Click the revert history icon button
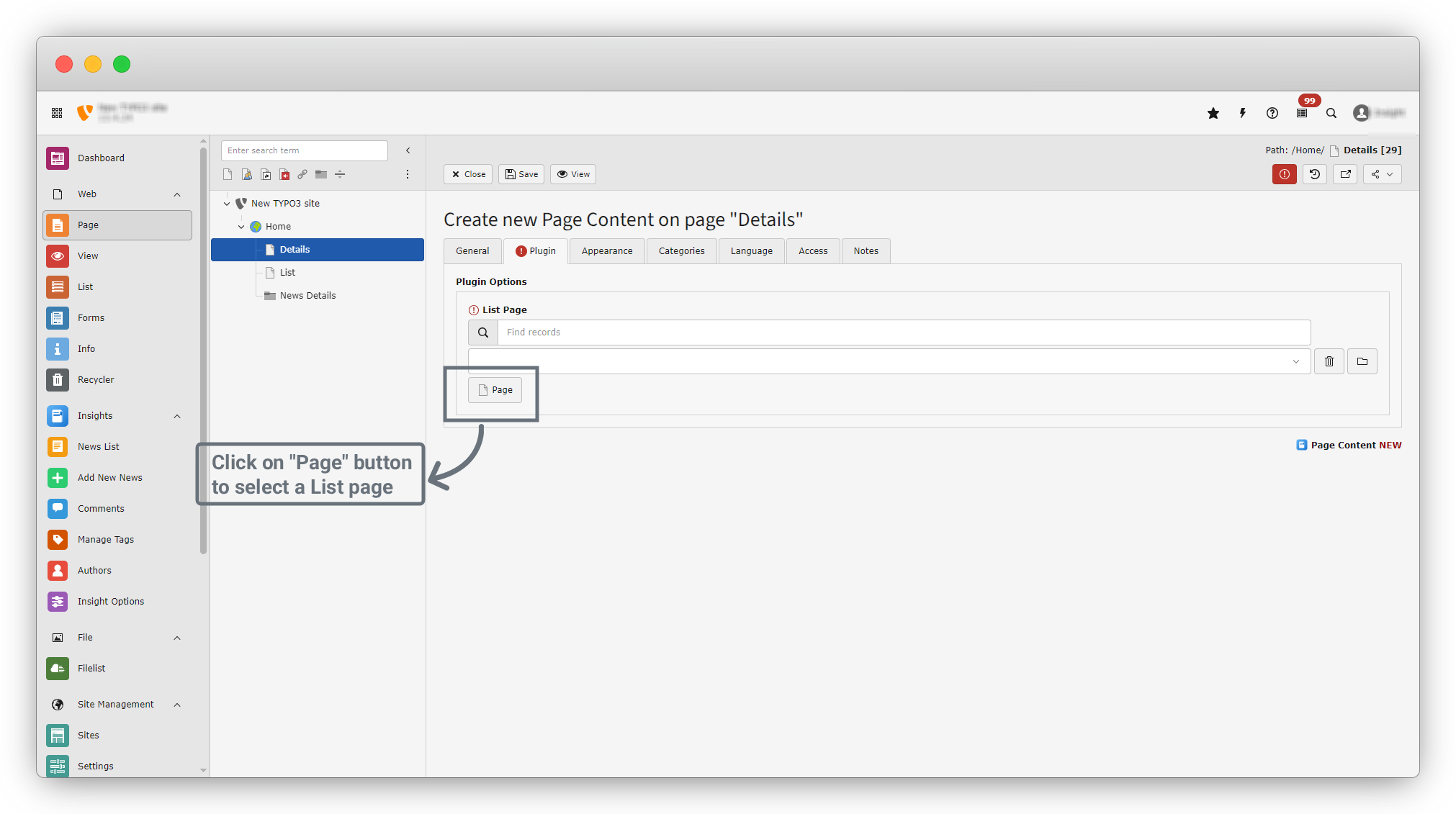The height and width of the screenshot is (814, 1456). coord(1315,174)
